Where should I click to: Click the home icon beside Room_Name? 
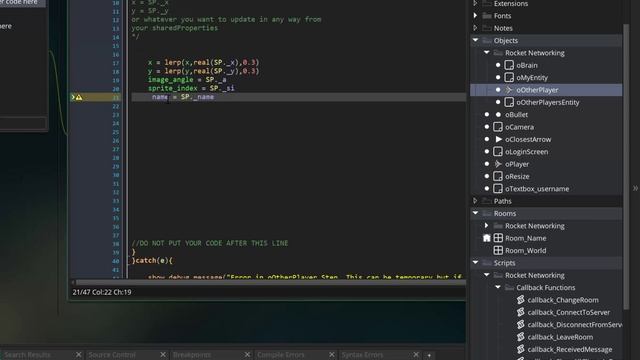(x=487, y=238)
